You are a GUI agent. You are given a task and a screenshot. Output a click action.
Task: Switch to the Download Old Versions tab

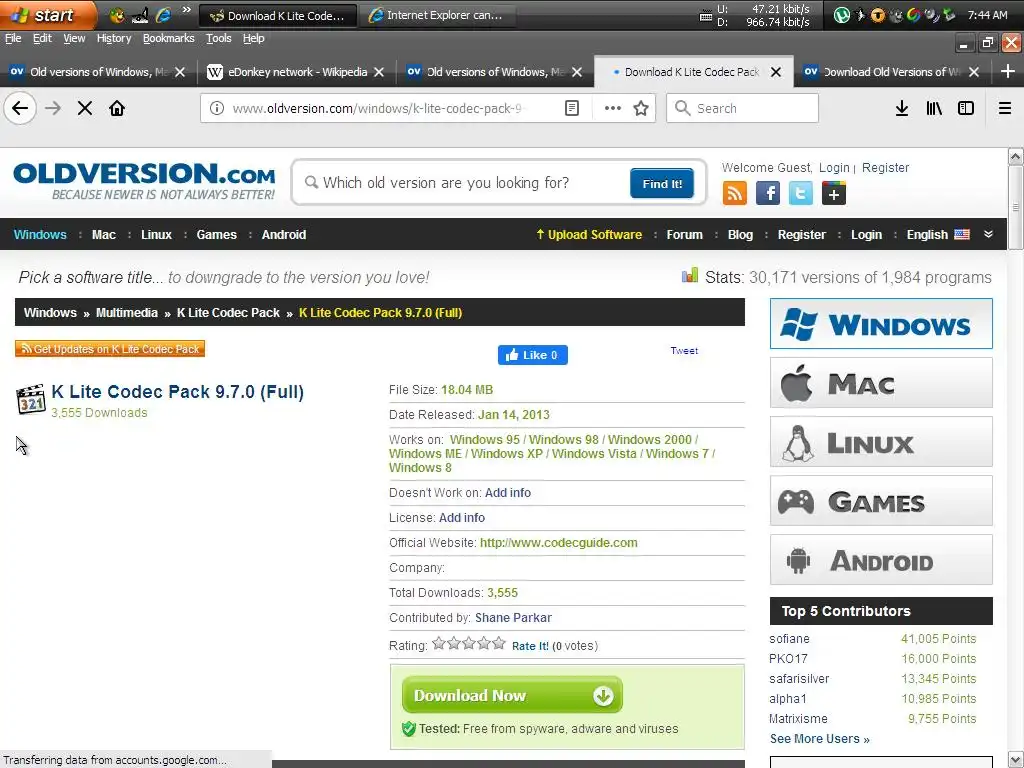tap(891, 72)
